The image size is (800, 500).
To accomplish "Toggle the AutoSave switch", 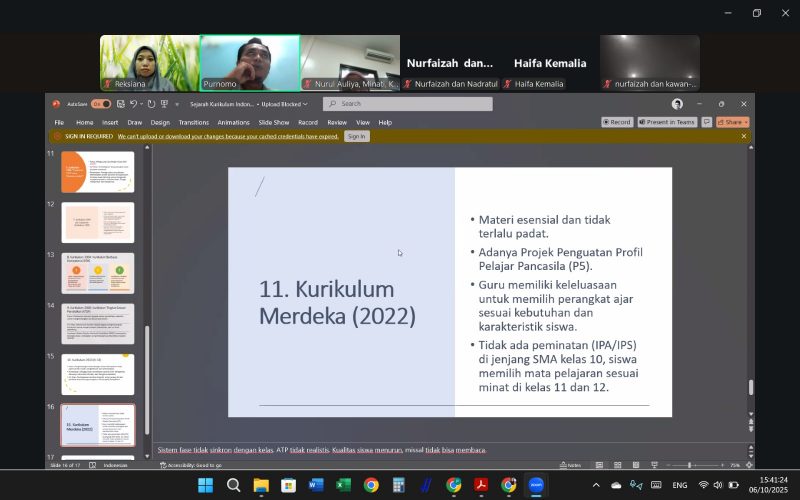I will coord(101,104).
